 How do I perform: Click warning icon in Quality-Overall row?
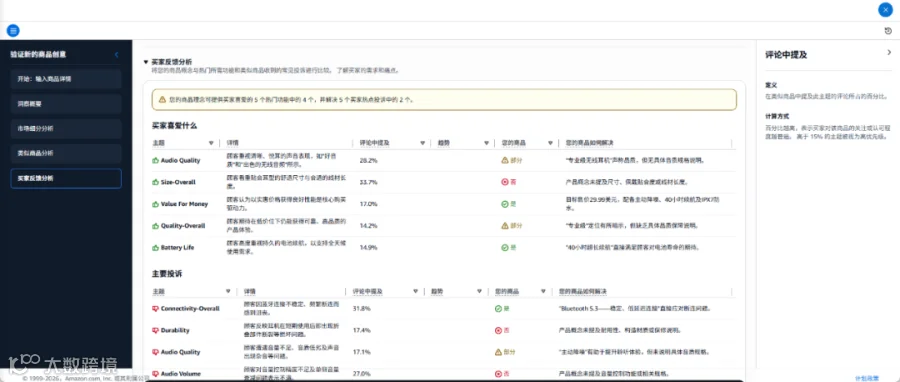[x=505, y=225]
